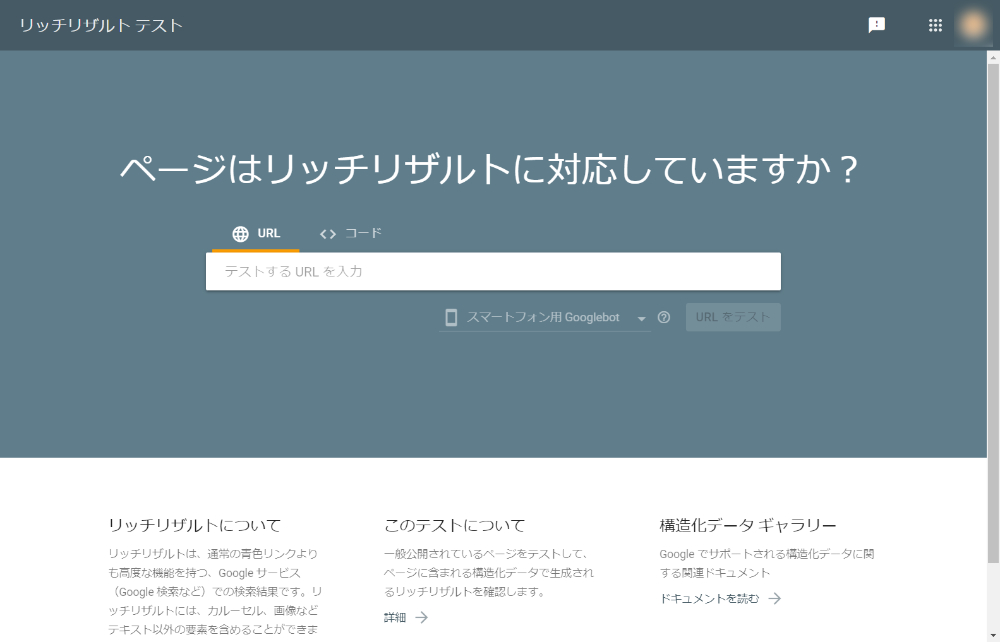1000x642 pixels.
Task: Open the ドキュメントを読む link
Action: (x=720, y=599)
